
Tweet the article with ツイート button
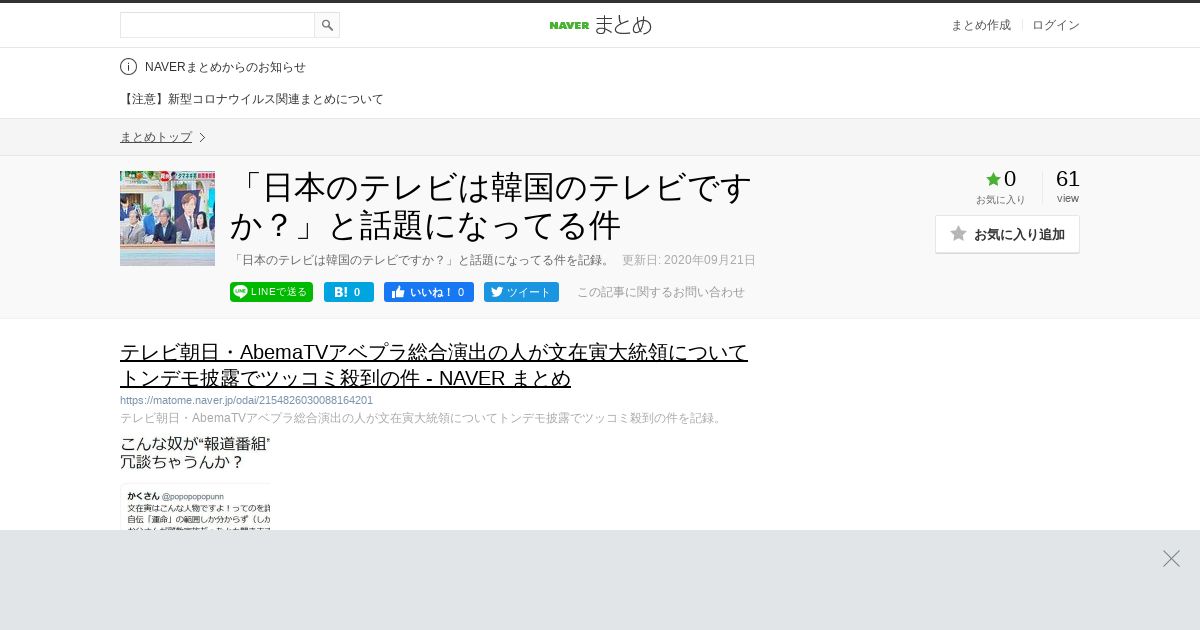point(521,292)
